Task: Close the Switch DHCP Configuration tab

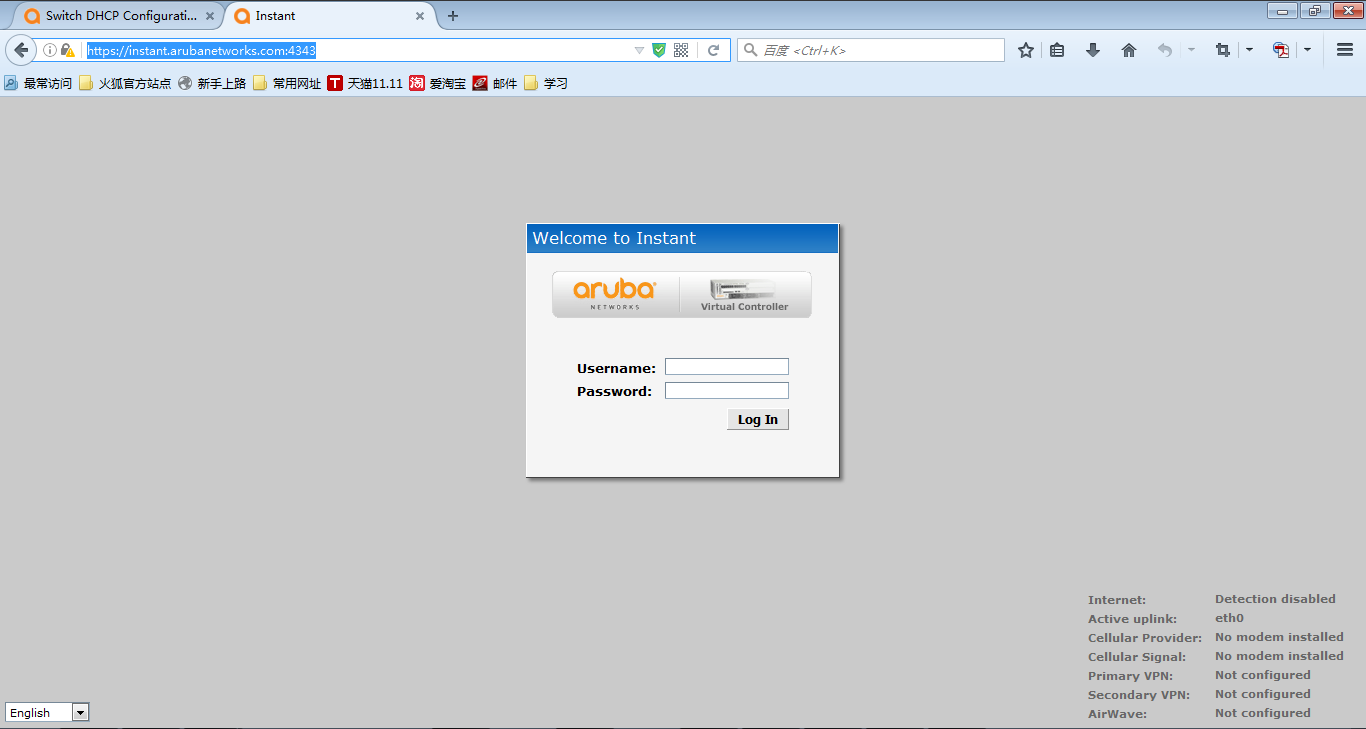Action: [x=211, y=16]
